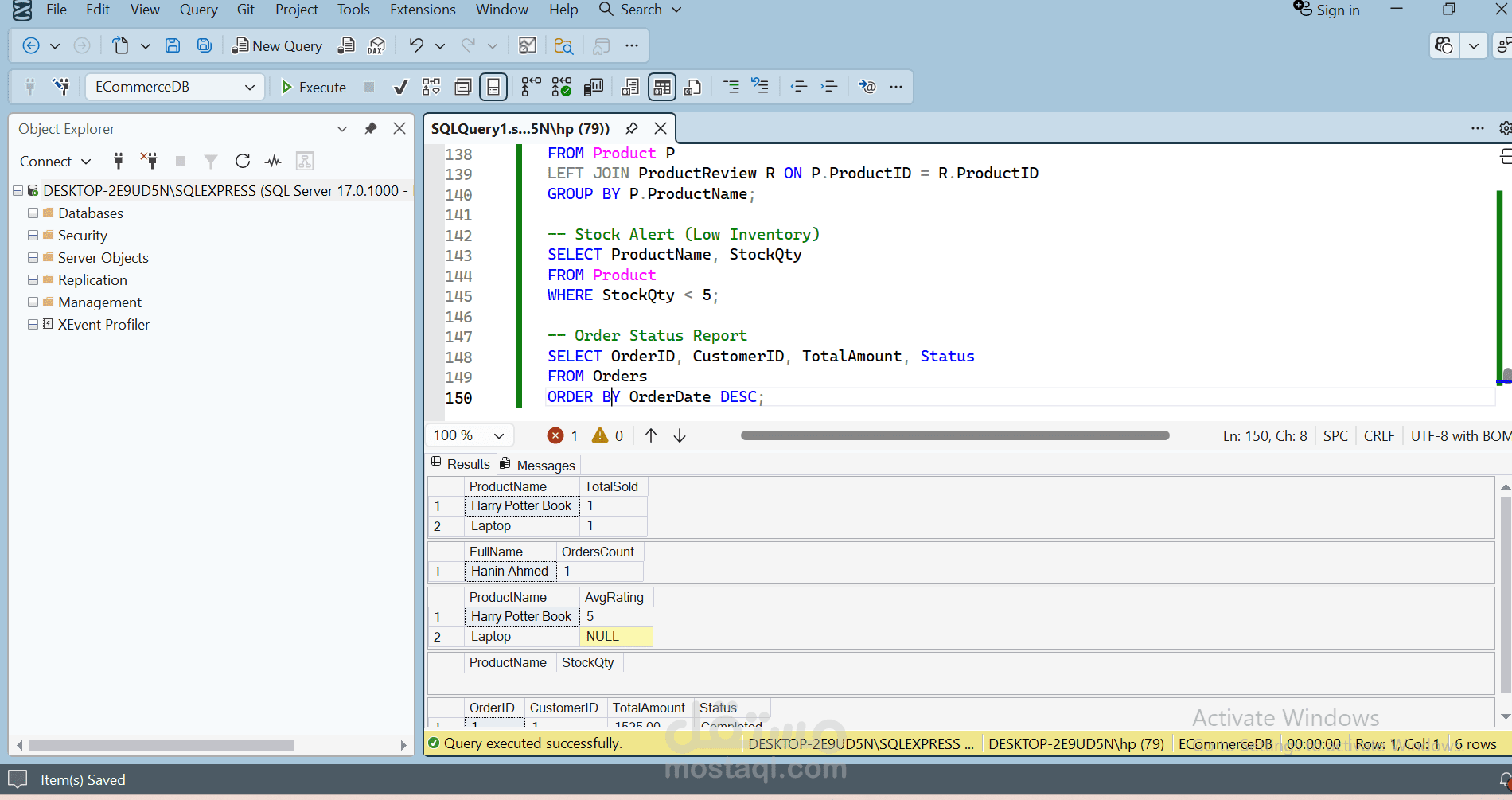Open the Query menu

(x=198, y=10)
